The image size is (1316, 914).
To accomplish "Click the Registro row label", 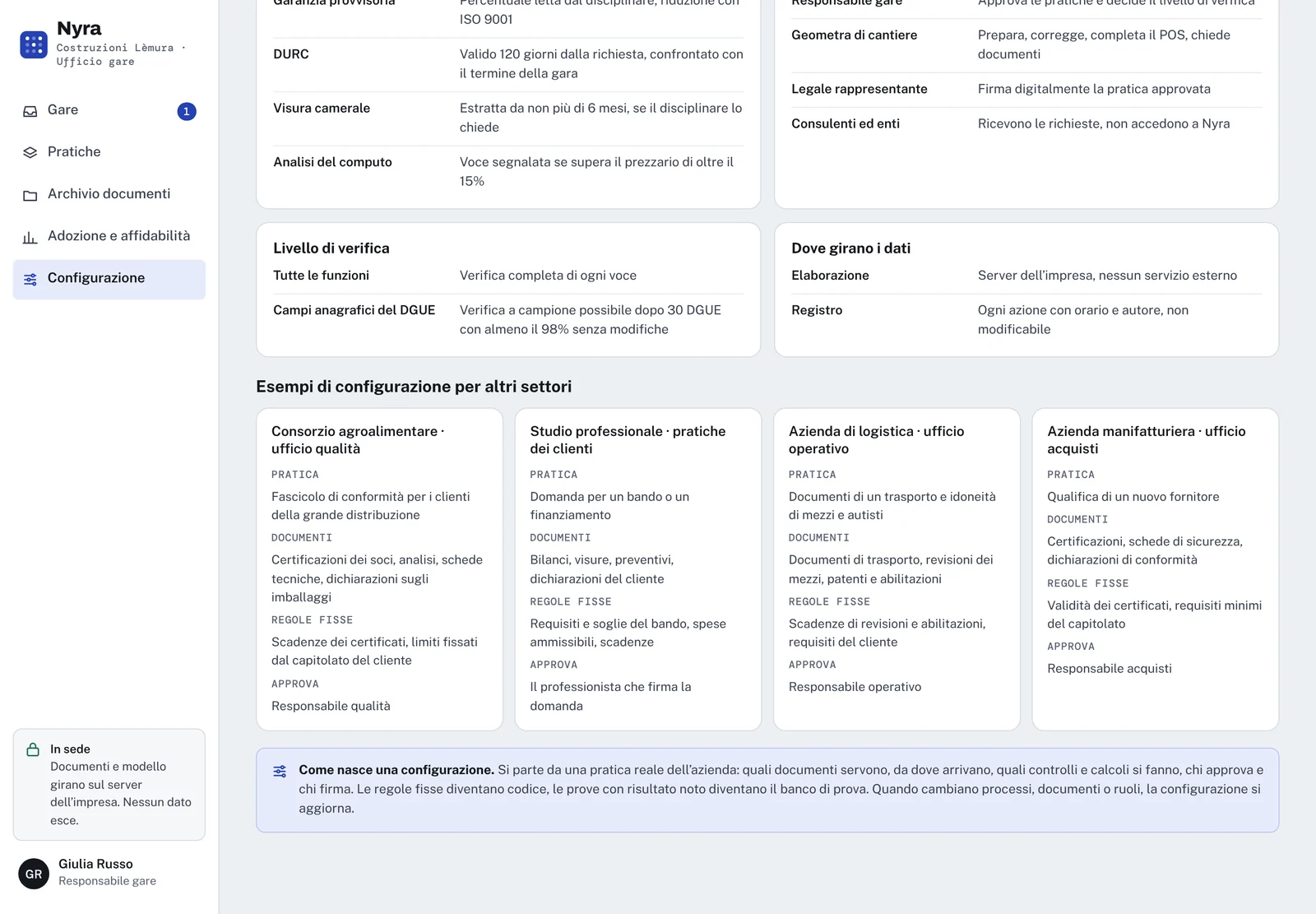I will tap(817, 310).
